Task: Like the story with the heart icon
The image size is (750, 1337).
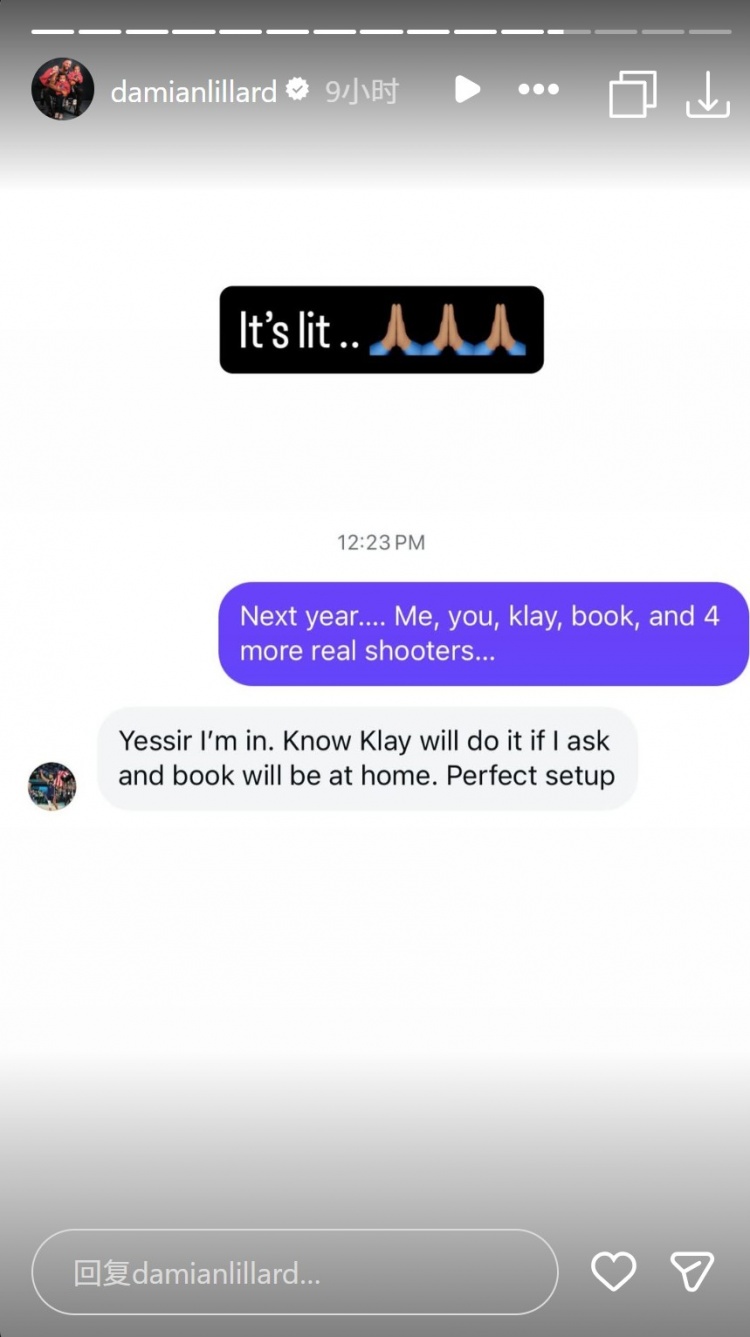Action: click(614, 1271)
